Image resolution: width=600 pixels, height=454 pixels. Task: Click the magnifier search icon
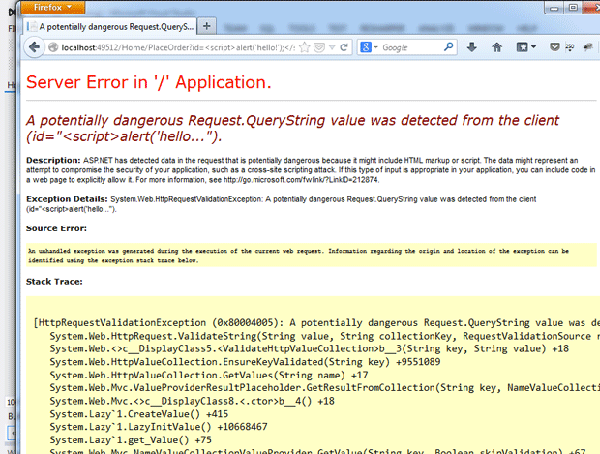click(448, 47)
